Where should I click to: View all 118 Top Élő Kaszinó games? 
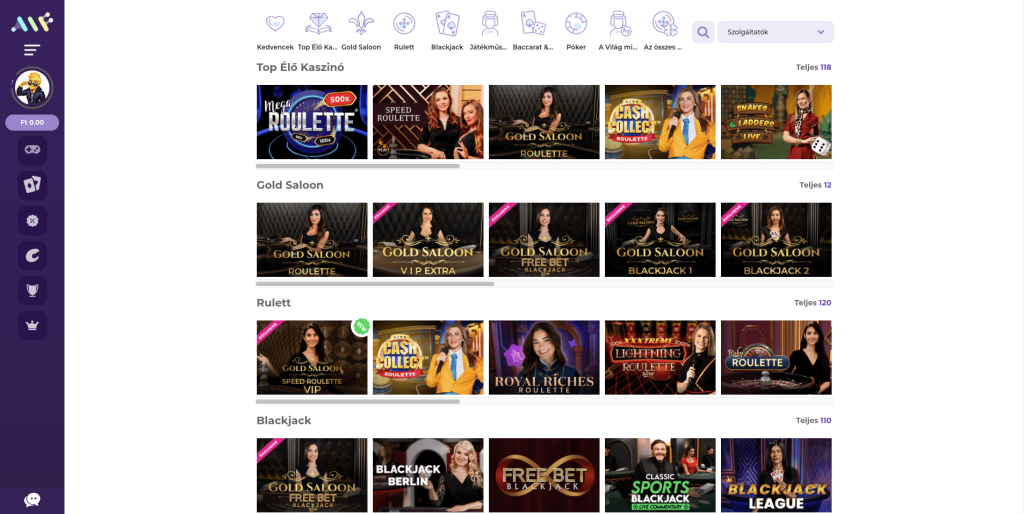[813, 67]
